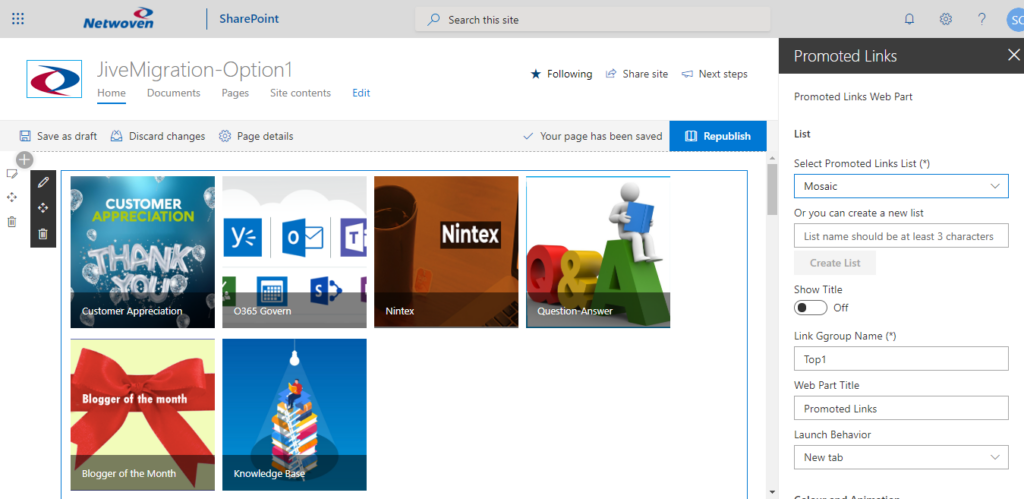The image size is (1024, 499).
Task: Open the Pages nav item
Action: pyautogui.click(x=235, y=93)
